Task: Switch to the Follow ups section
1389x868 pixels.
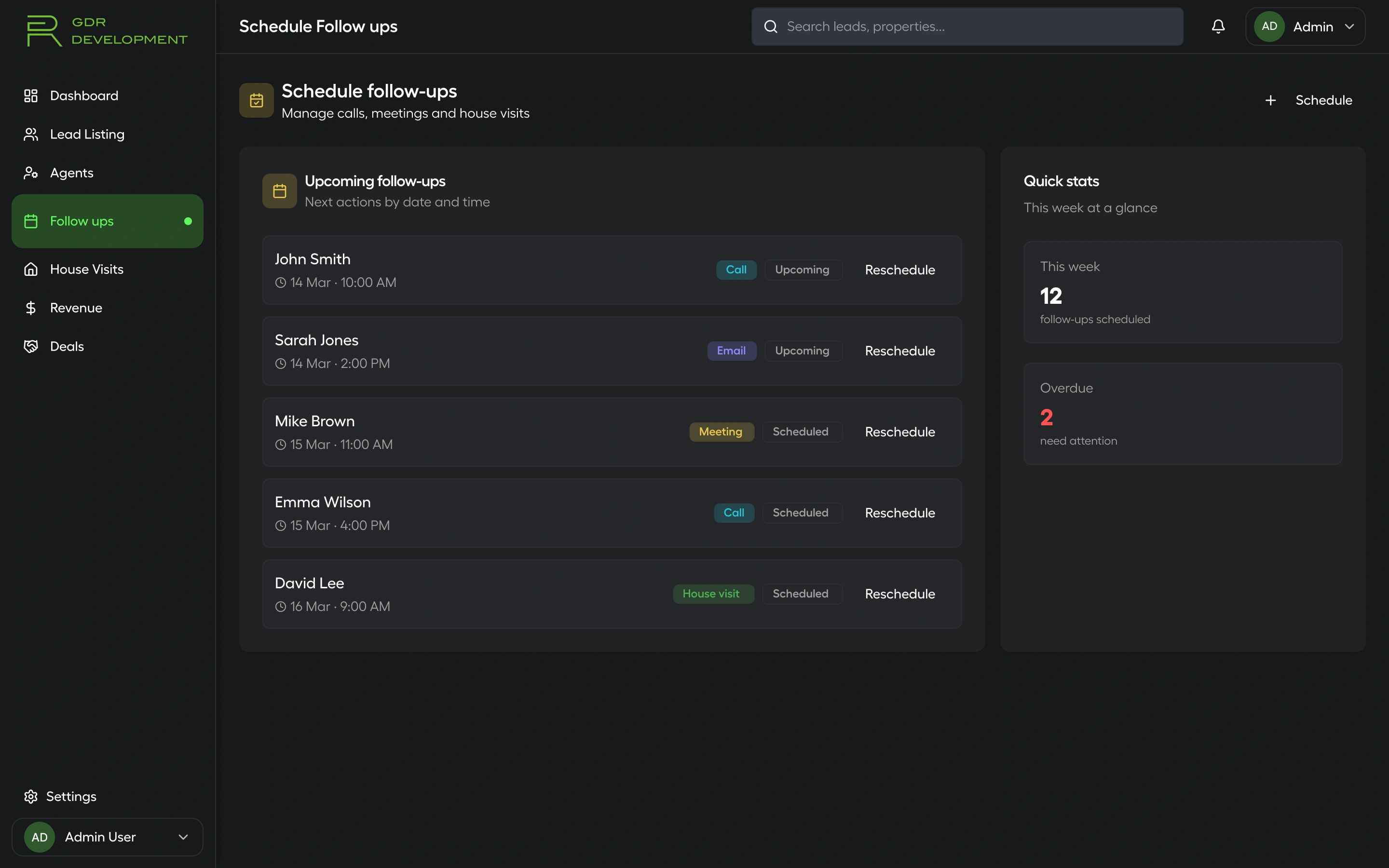Action: (82, 220)
